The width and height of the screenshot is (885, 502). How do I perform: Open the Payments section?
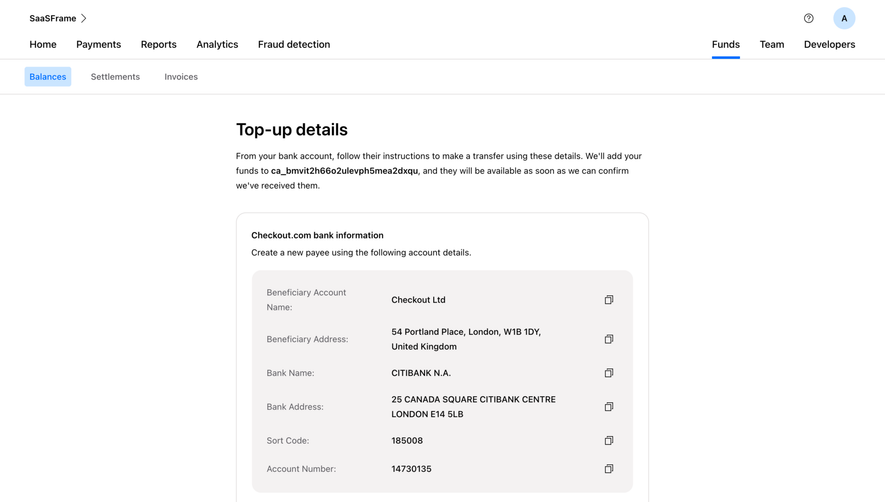tap(99, 45)
